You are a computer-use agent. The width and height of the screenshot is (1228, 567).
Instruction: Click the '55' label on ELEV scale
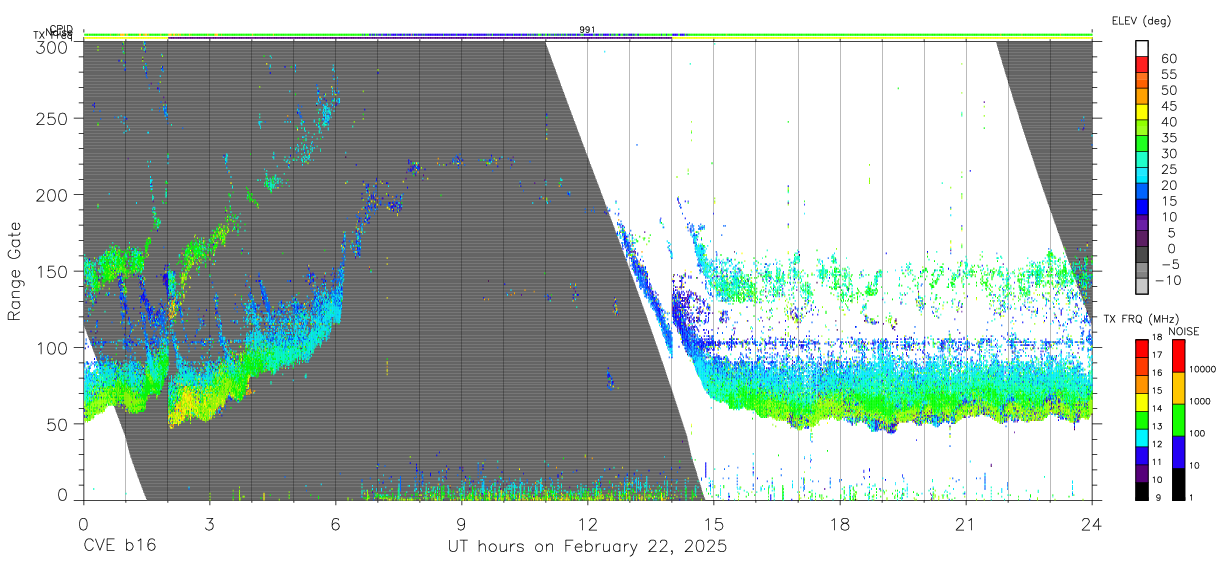pos(1168,75)
